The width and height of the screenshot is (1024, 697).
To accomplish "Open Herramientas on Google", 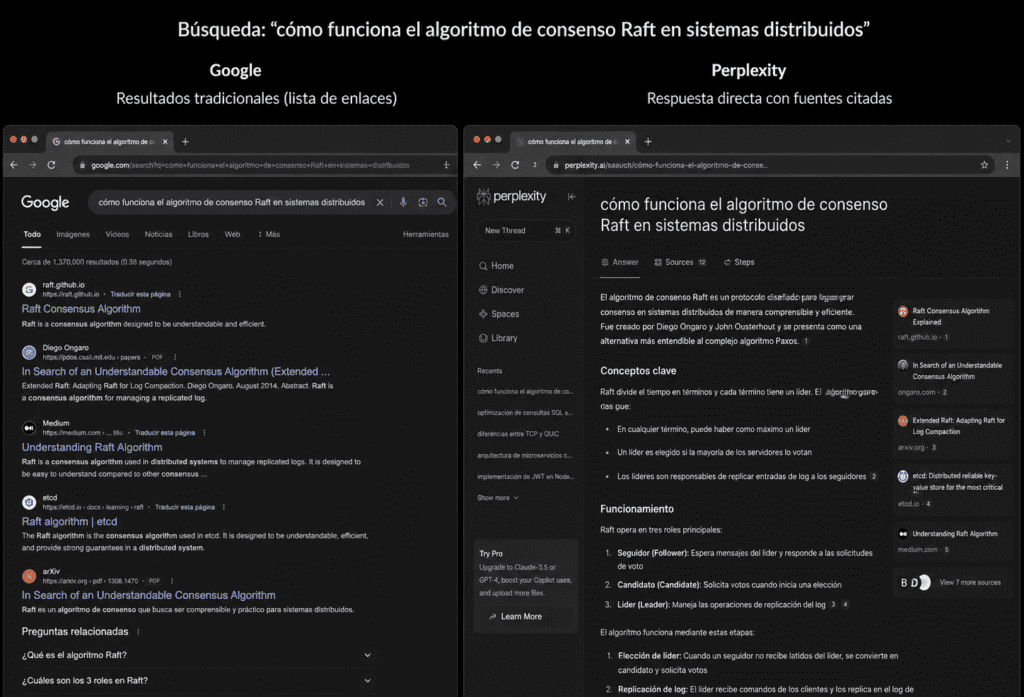I will pos(426,235).
